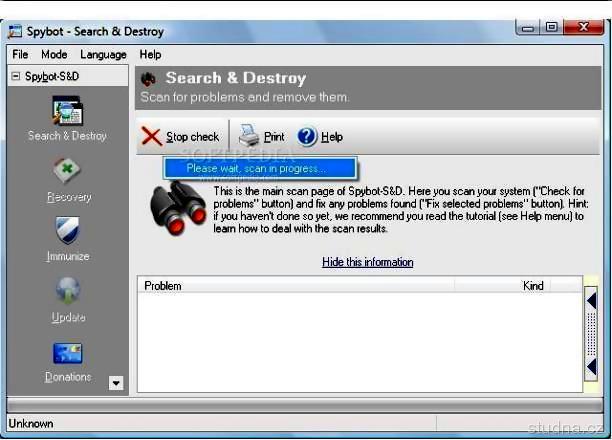
Task: Maximize the Spybot window
Action: pyautogui.click(x=552, y=27)
